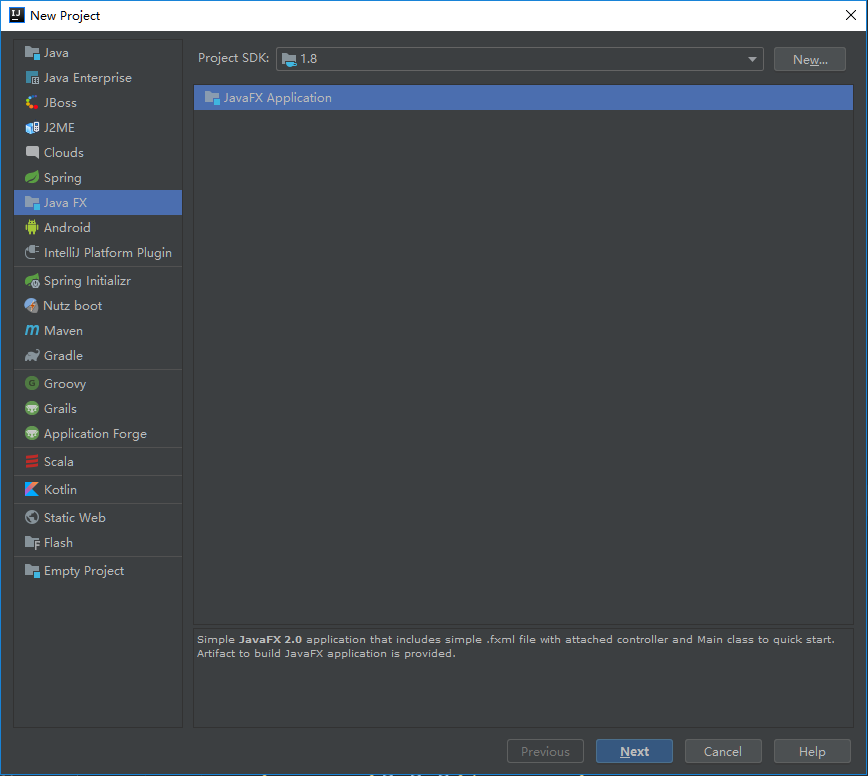Click the JBoss icon

(32, 102)
